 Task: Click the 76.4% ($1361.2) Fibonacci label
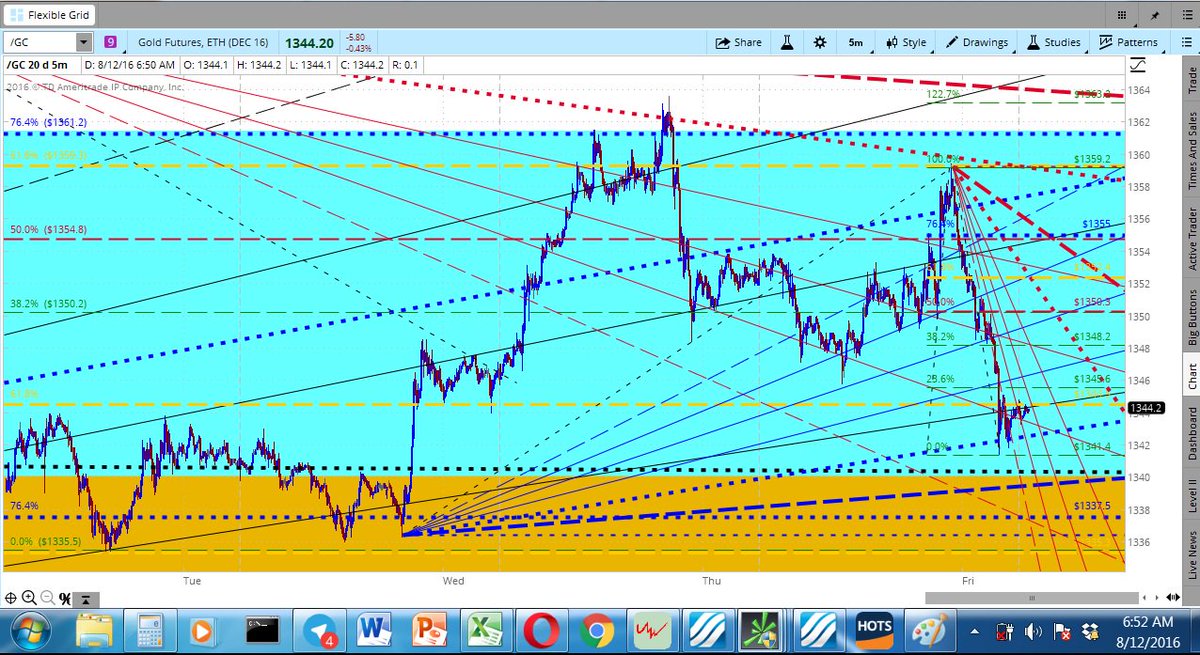(x=48, y=122)
